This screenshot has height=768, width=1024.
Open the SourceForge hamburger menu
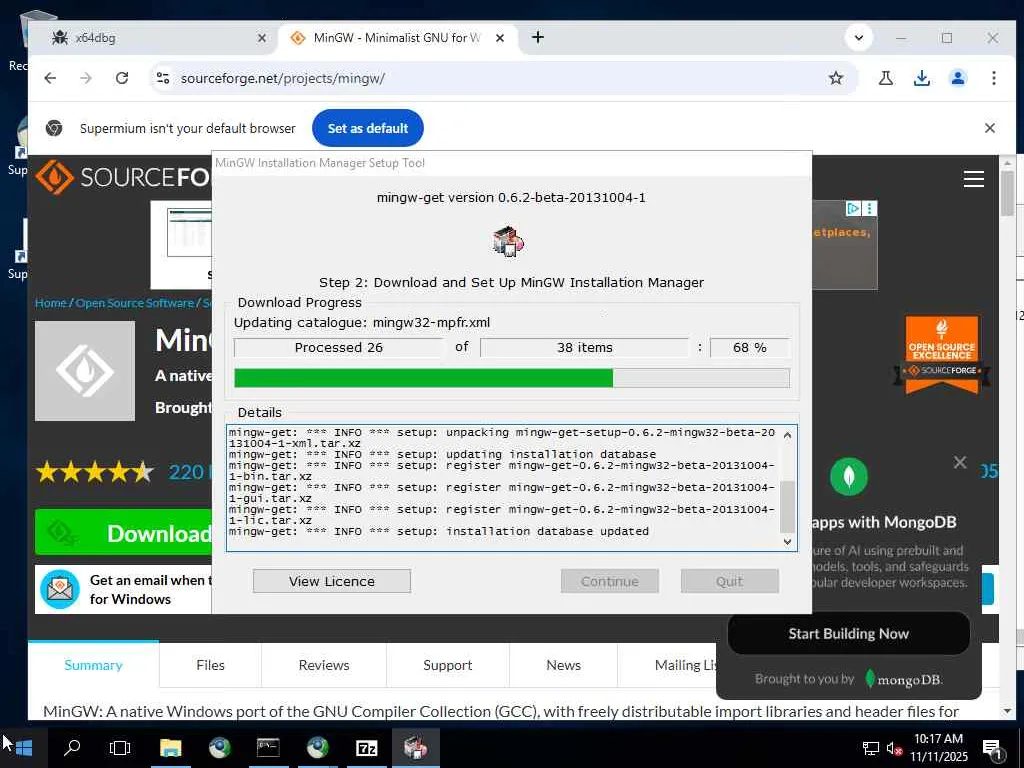[x=973, y=179]
